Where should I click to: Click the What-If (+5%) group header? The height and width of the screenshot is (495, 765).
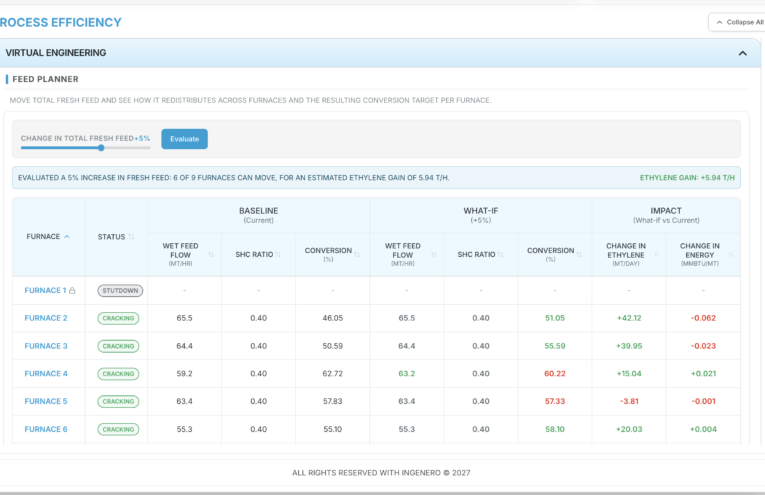[481, 215]
